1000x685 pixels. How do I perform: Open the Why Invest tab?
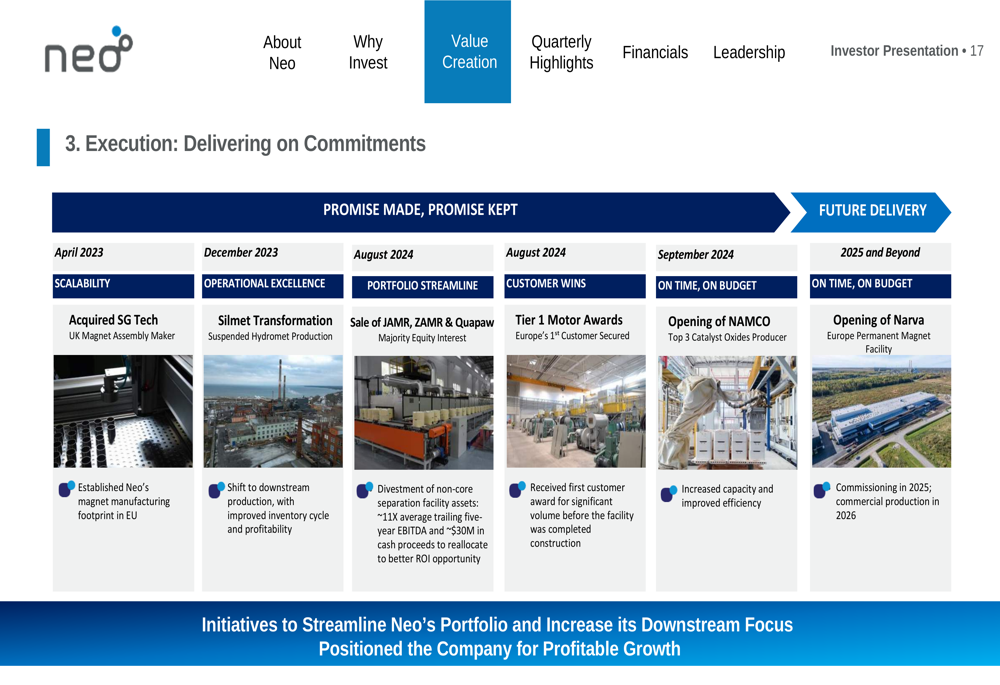tap(368, 52)
